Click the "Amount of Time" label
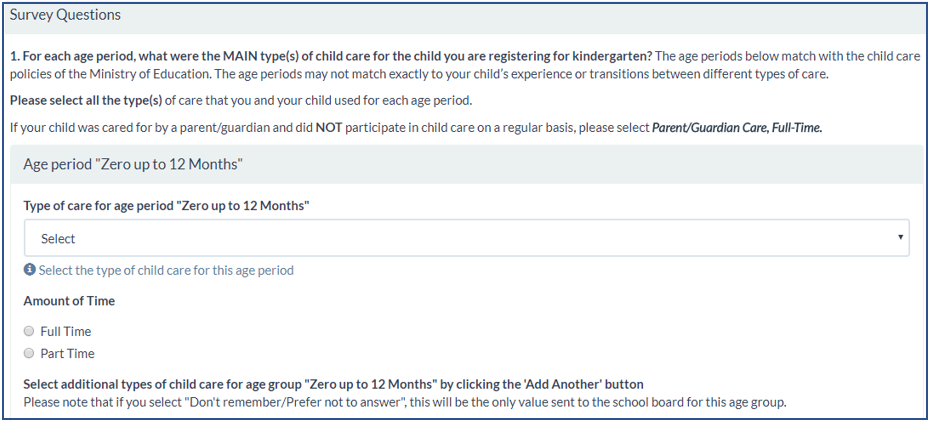 coord(69,301)
